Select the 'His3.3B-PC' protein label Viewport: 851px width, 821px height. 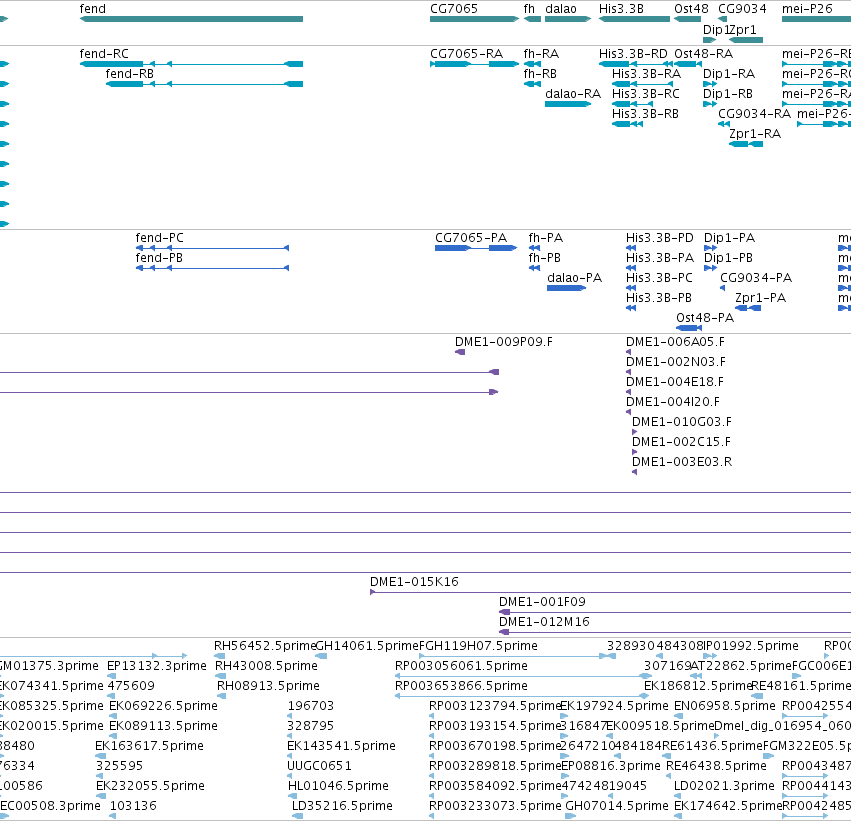(x=659, y=278)
